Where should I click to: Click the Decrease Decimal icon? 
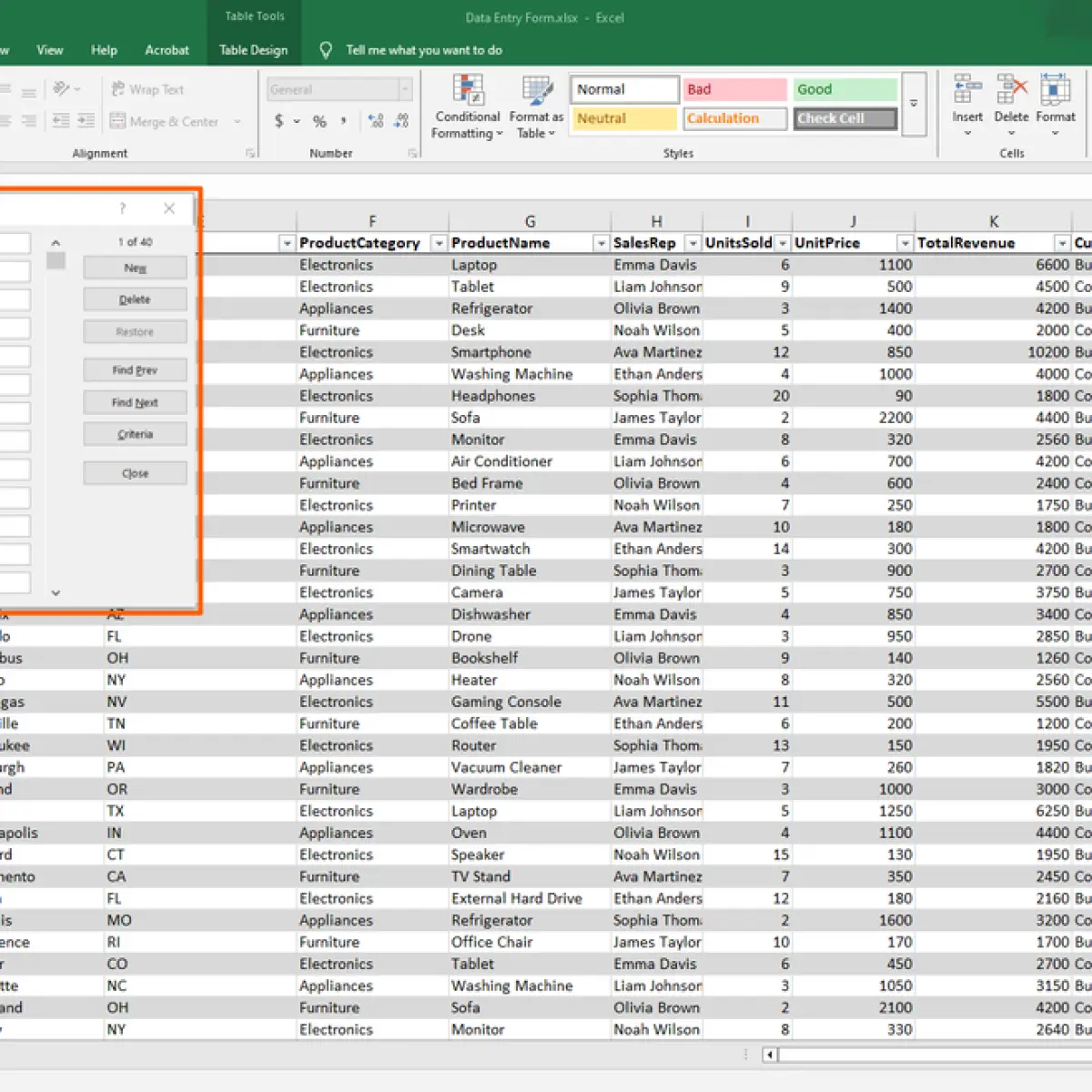point(400,121)
